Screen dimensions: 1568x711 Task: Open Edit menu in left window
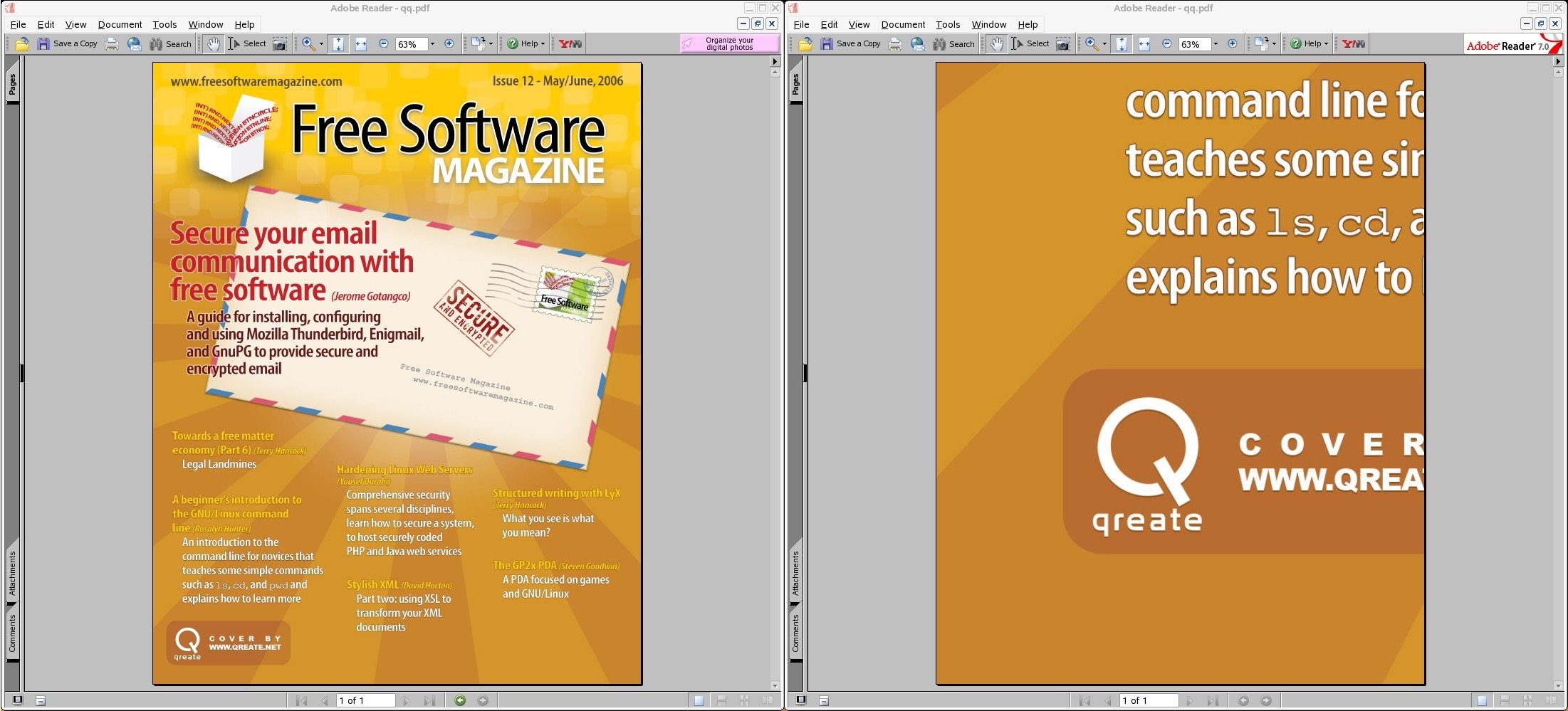46,24
